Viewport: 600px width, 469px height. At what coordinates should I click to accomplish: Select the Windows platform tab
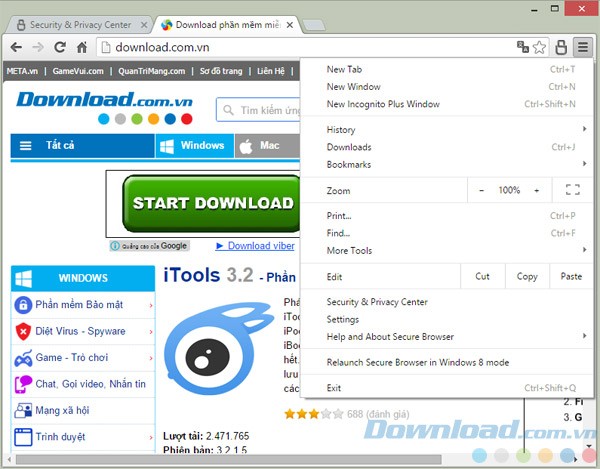pyautogui.click(x=195, y=146)
